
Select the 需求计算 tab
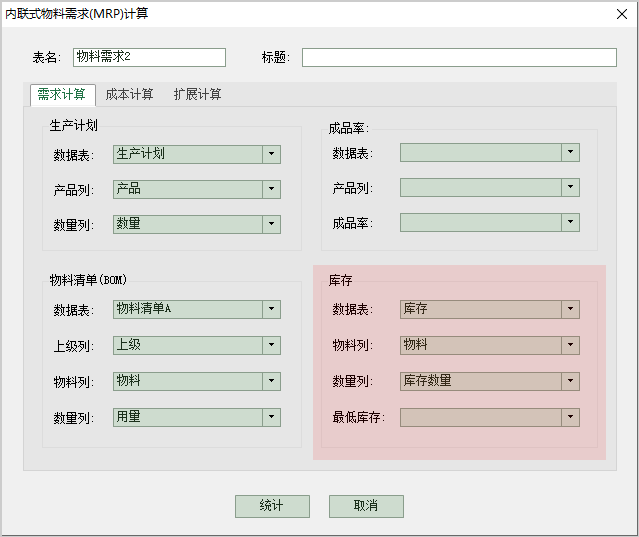[61, 95]
